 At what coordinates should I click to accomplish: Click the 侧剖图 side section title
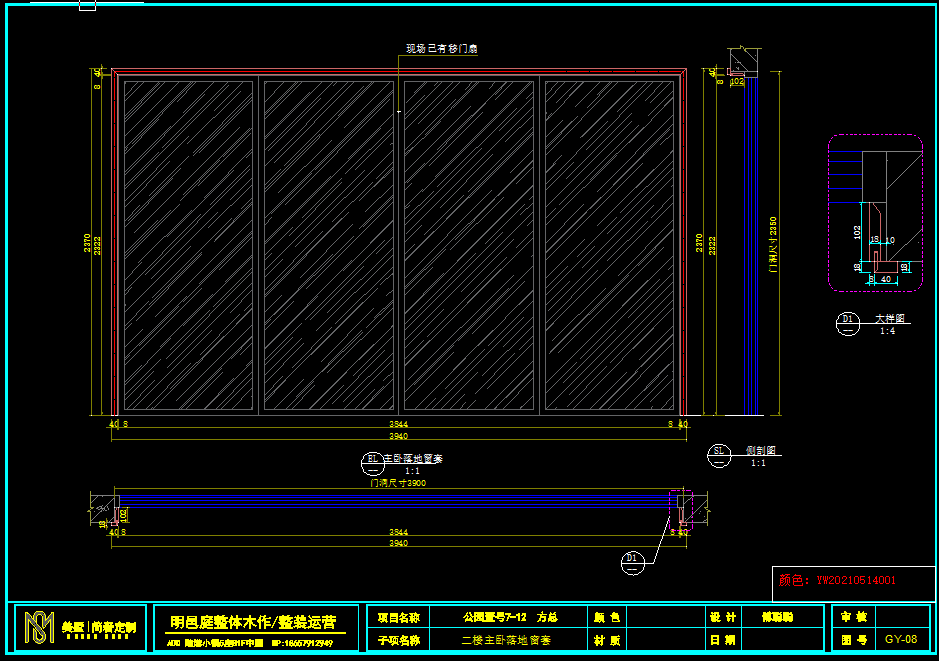click(762, 451)
